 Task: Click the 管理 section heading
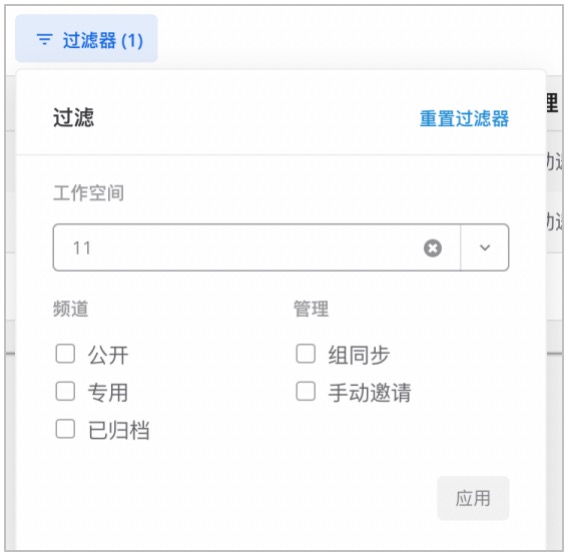coord(311,309)
